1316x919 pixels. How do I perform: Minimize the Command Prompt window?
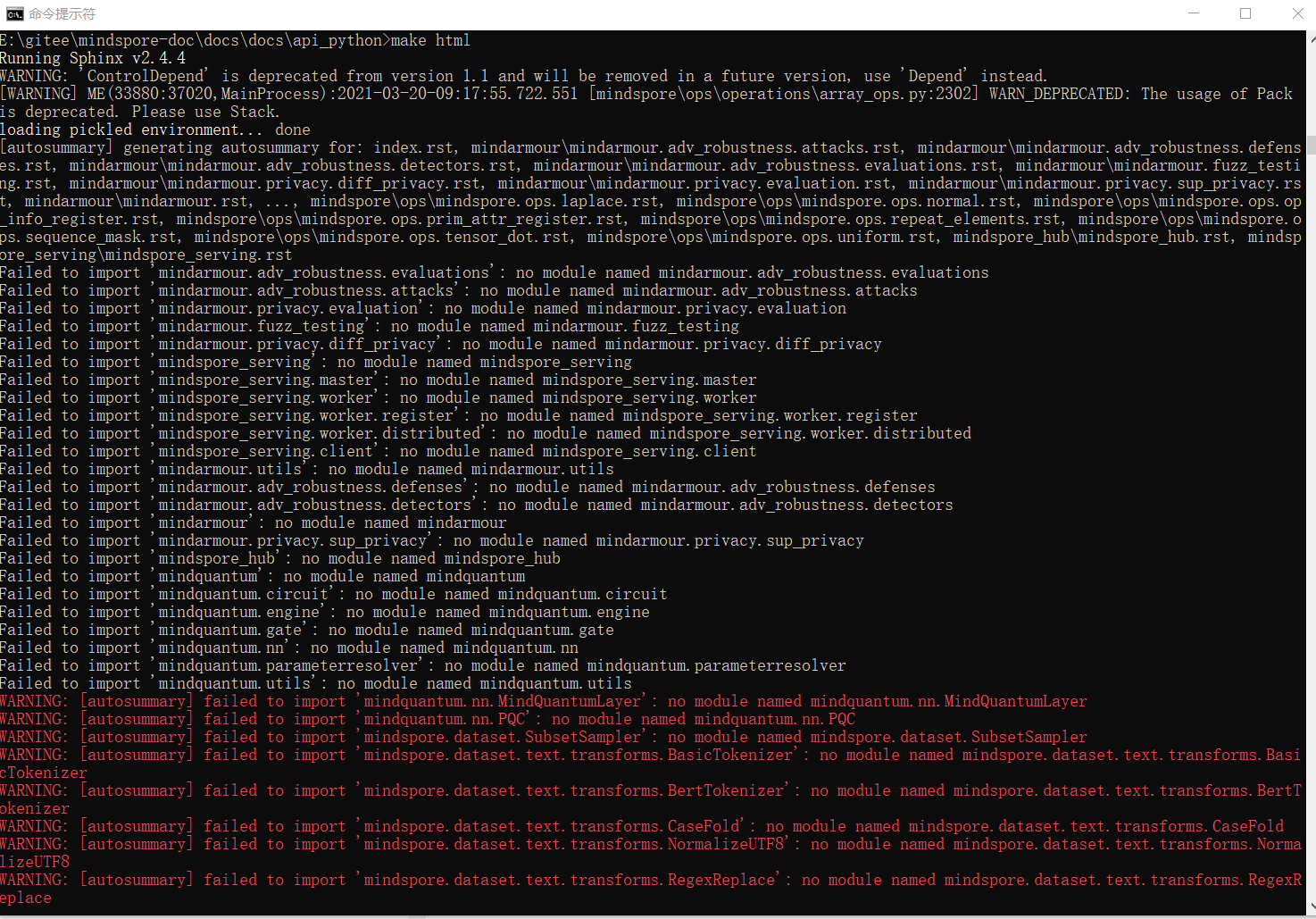1195,13
